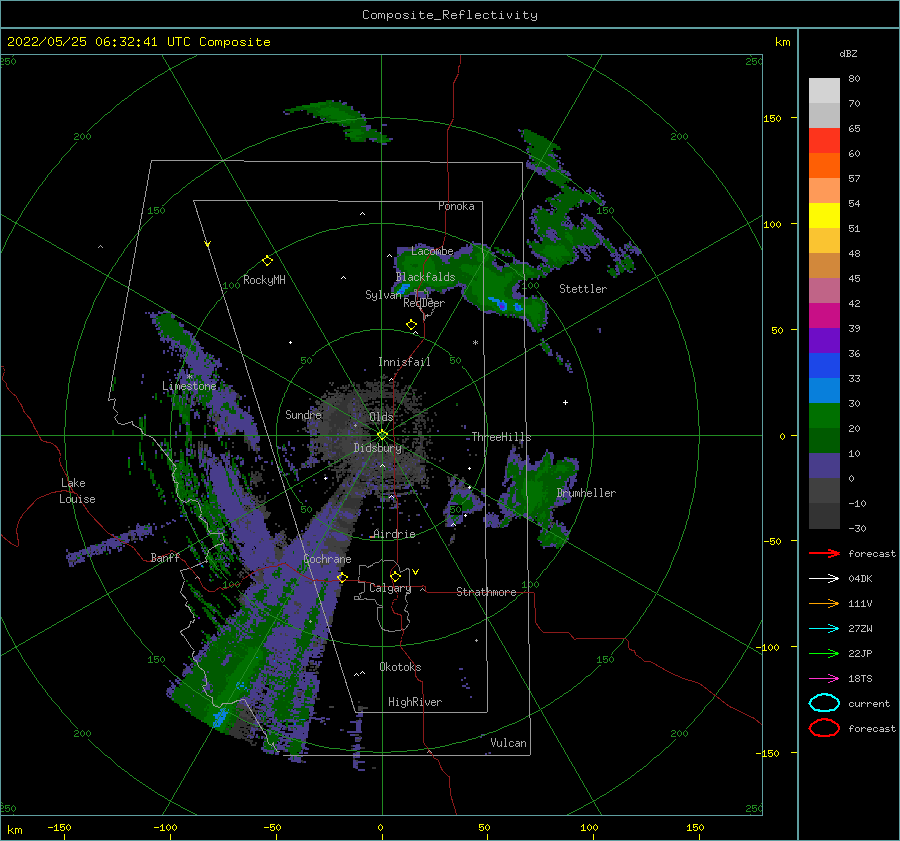Image resolution: width=900 pixels, height=841 pixels.
Task: Click the Lacombe label
Action: tap(432, 251)
